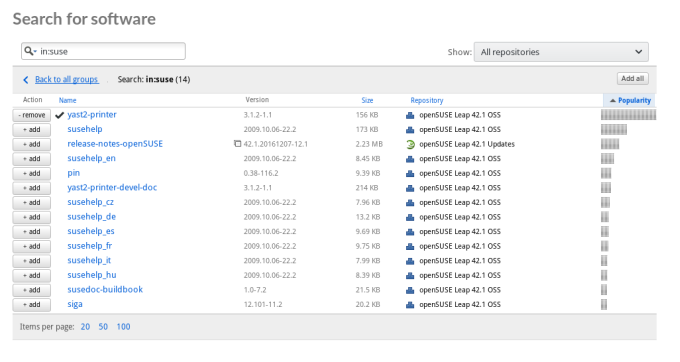Viewport: 680px width, 362px height.
Task: Click repository icon in susehelp_cz row
Action: (410, 203)
